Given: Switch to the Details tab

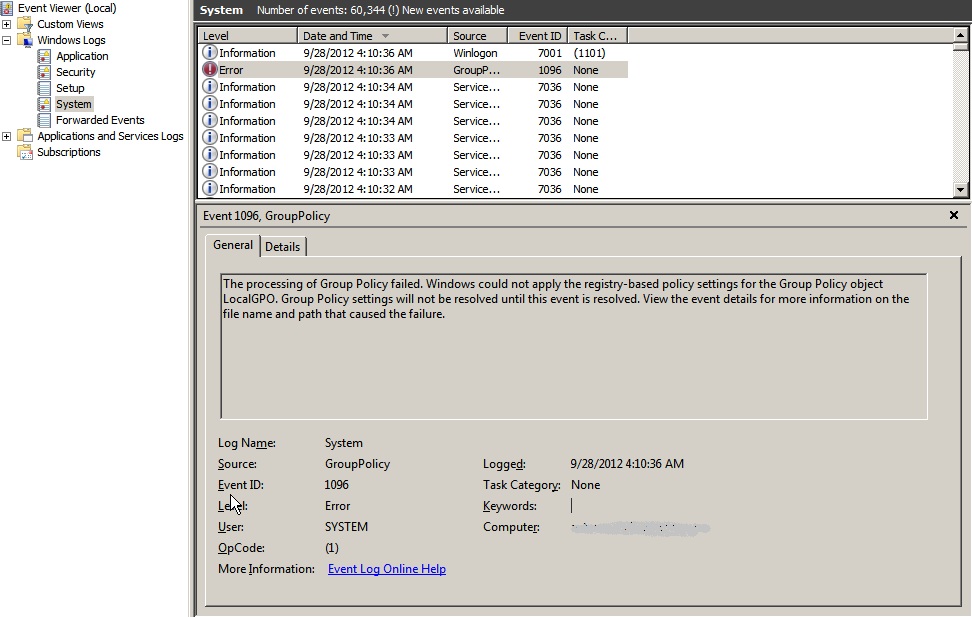Looking at the screenshot, I should coord(283,246).
